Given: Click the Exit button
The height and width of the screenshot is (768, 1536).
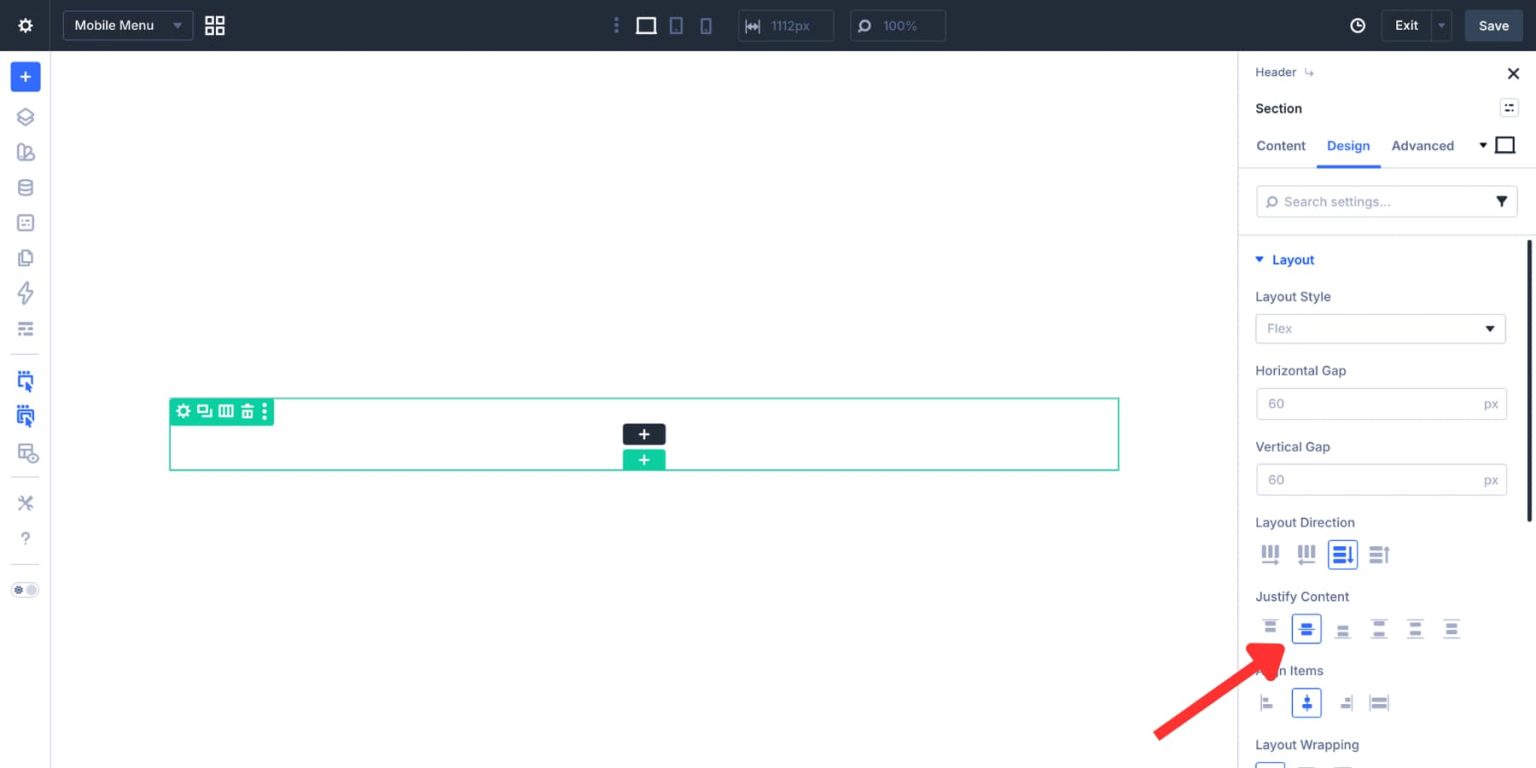Looking at the screenshot, I should [x=1406, y=26].
